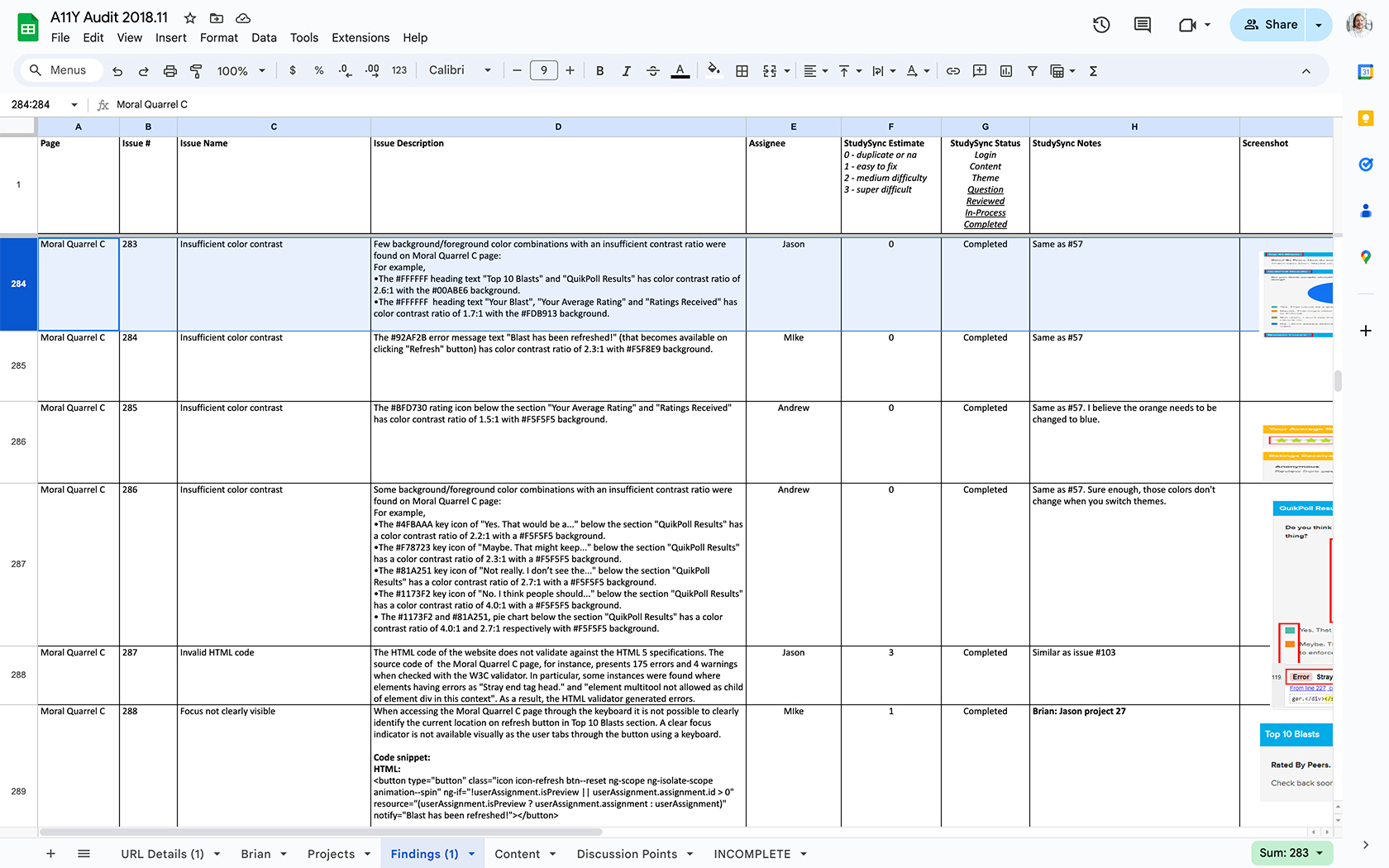Check the cloud save status icon
This screenshot has width=1389, height=868.
[243, 17]
